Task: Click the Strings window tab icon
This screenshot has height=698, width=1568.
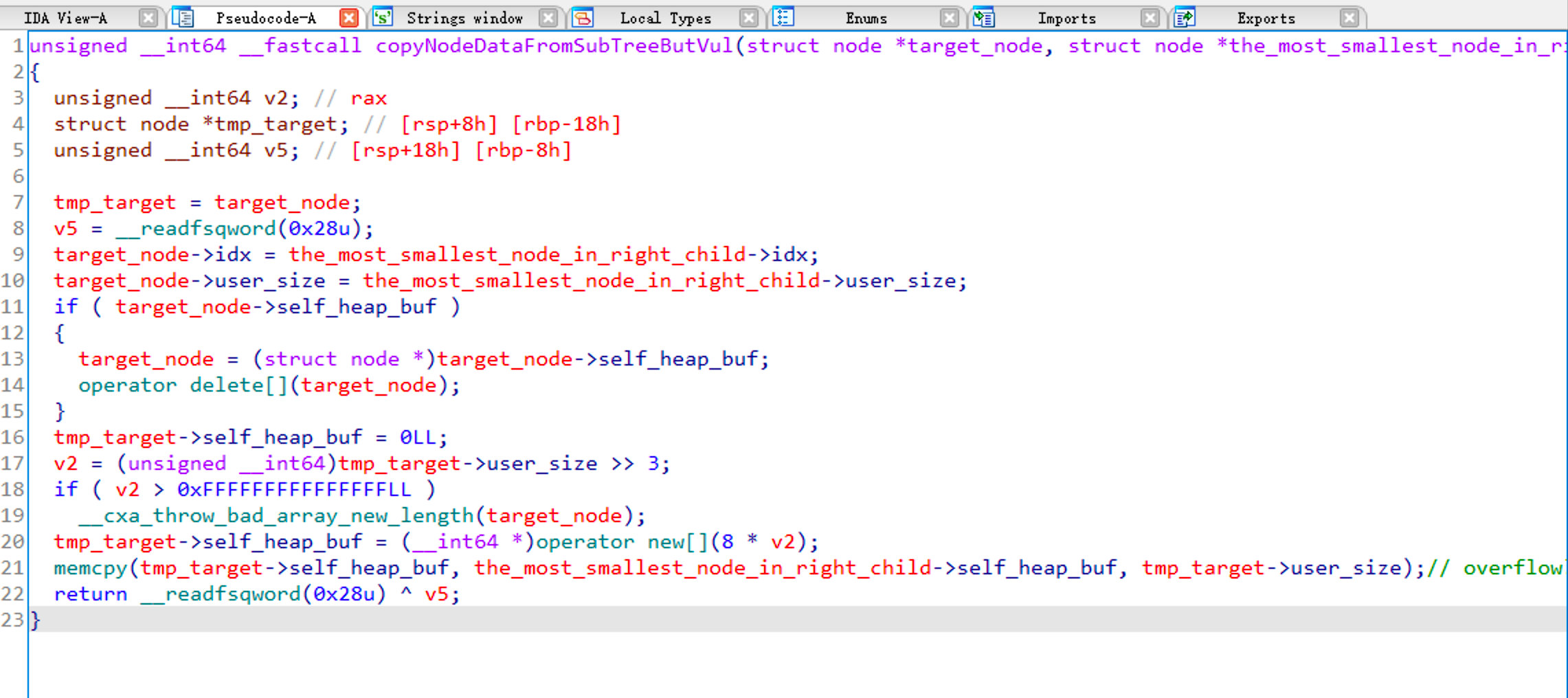Action: point(383,17)
